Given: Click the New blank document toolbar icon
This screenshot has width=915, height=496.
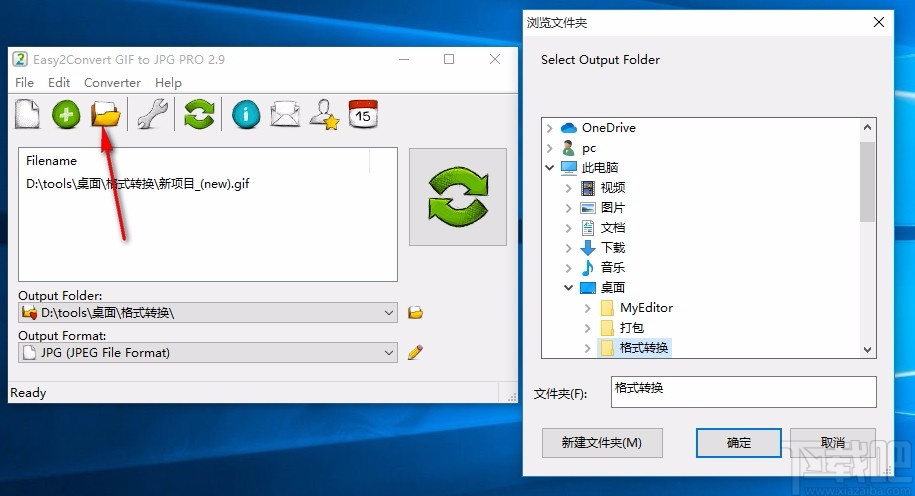Looking at the screenshot, I should pos(27,114).
